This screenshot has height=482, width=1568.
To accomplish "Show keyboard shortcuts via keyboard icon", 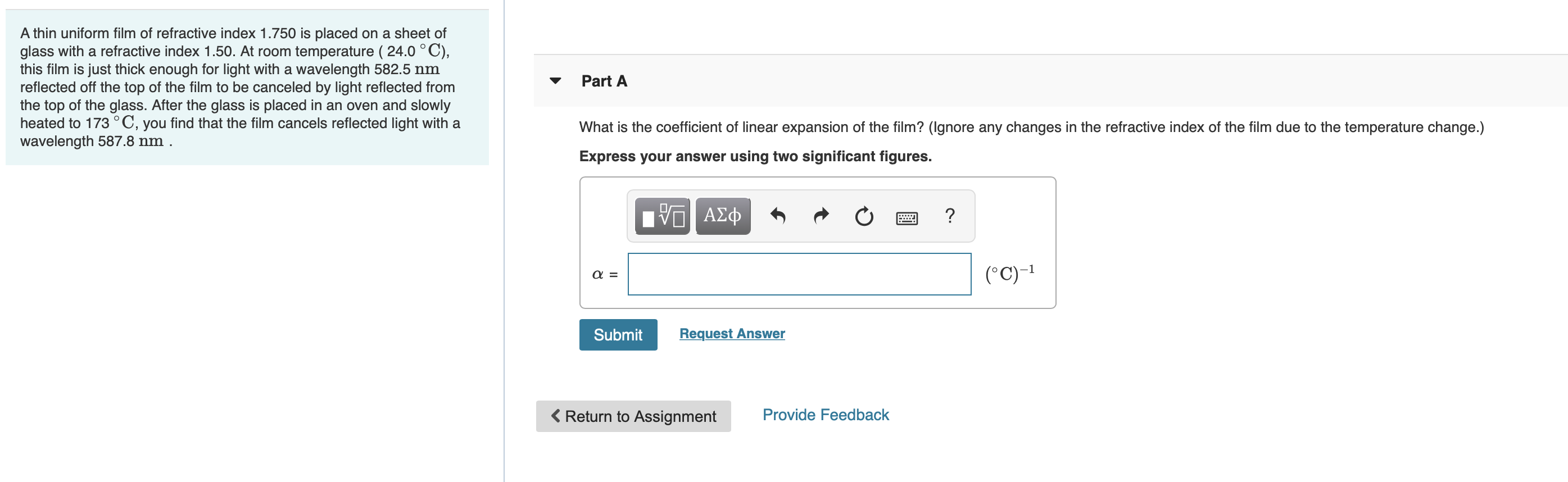I will [907, 218].
